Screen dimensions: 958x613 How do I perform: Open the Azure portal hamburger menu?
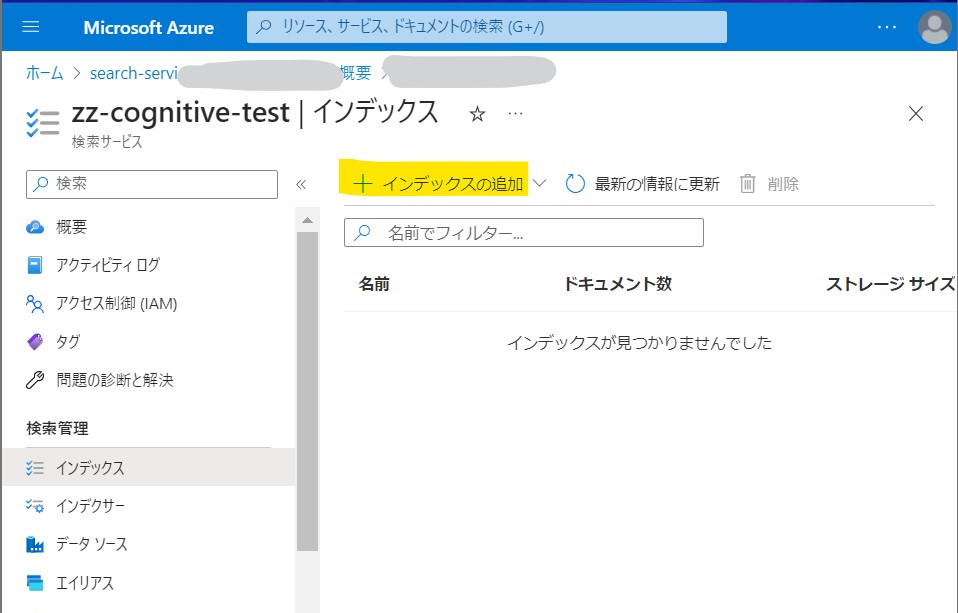click(31, 27)
